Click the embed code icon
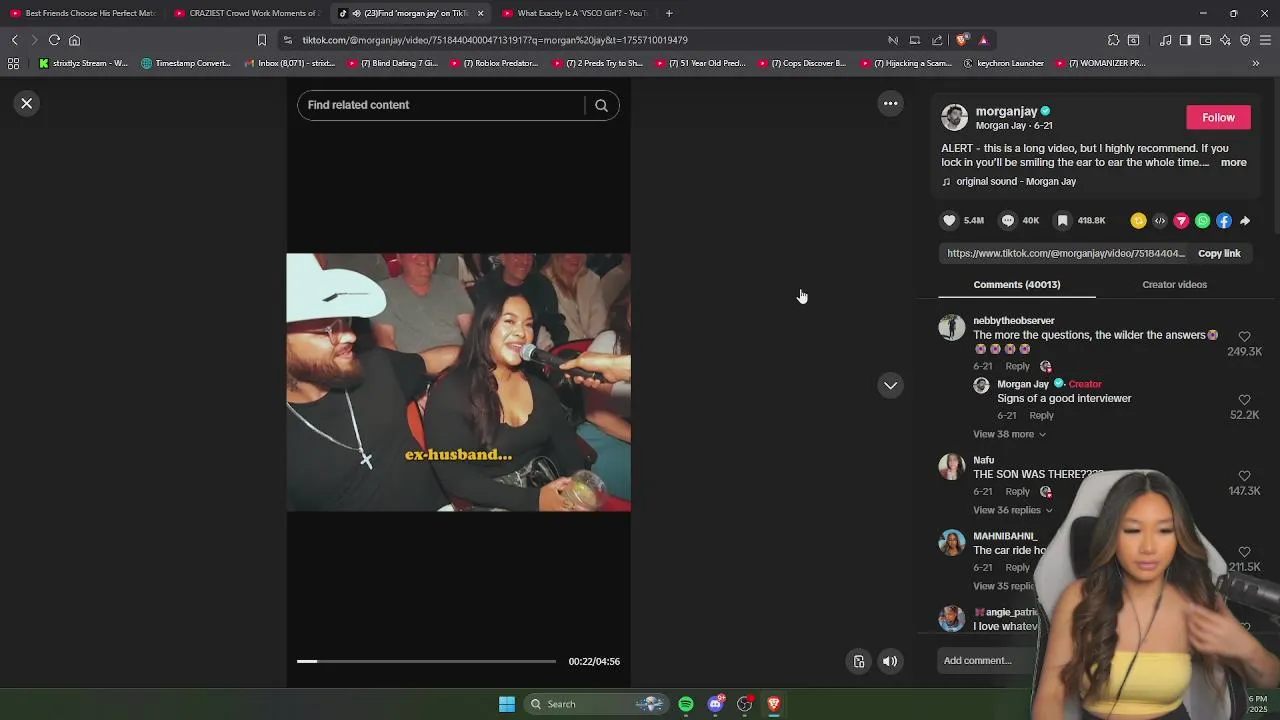 click(1160, 221)
